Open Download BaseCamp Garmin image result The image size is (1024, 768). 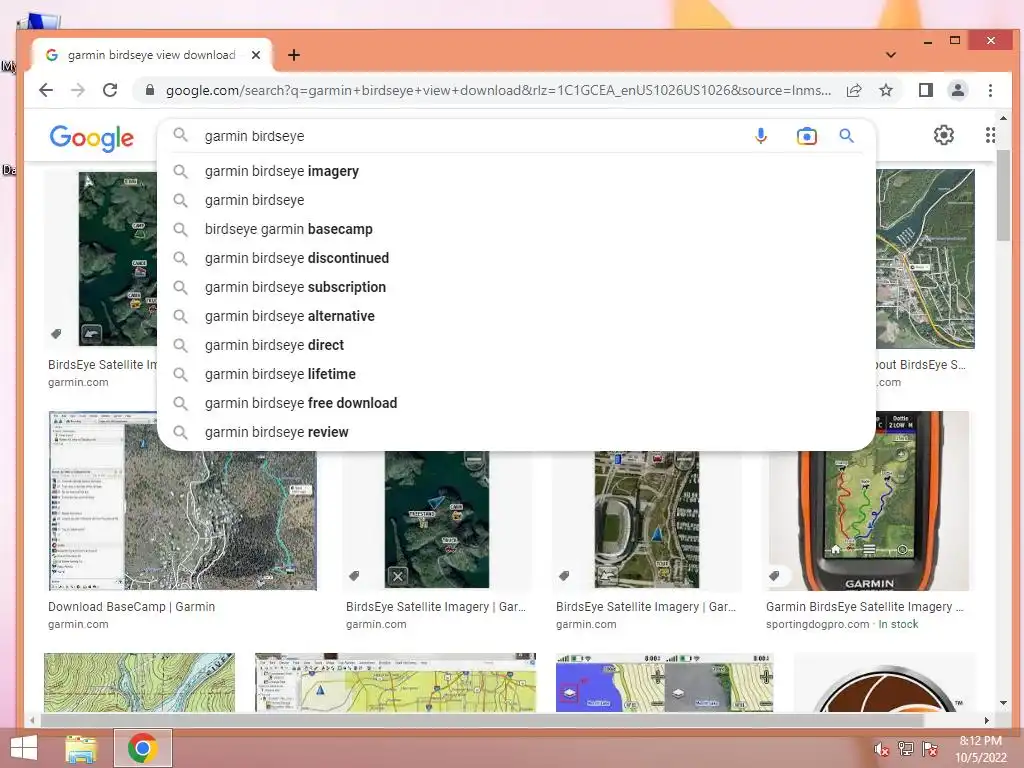click(x=183, y=500)
